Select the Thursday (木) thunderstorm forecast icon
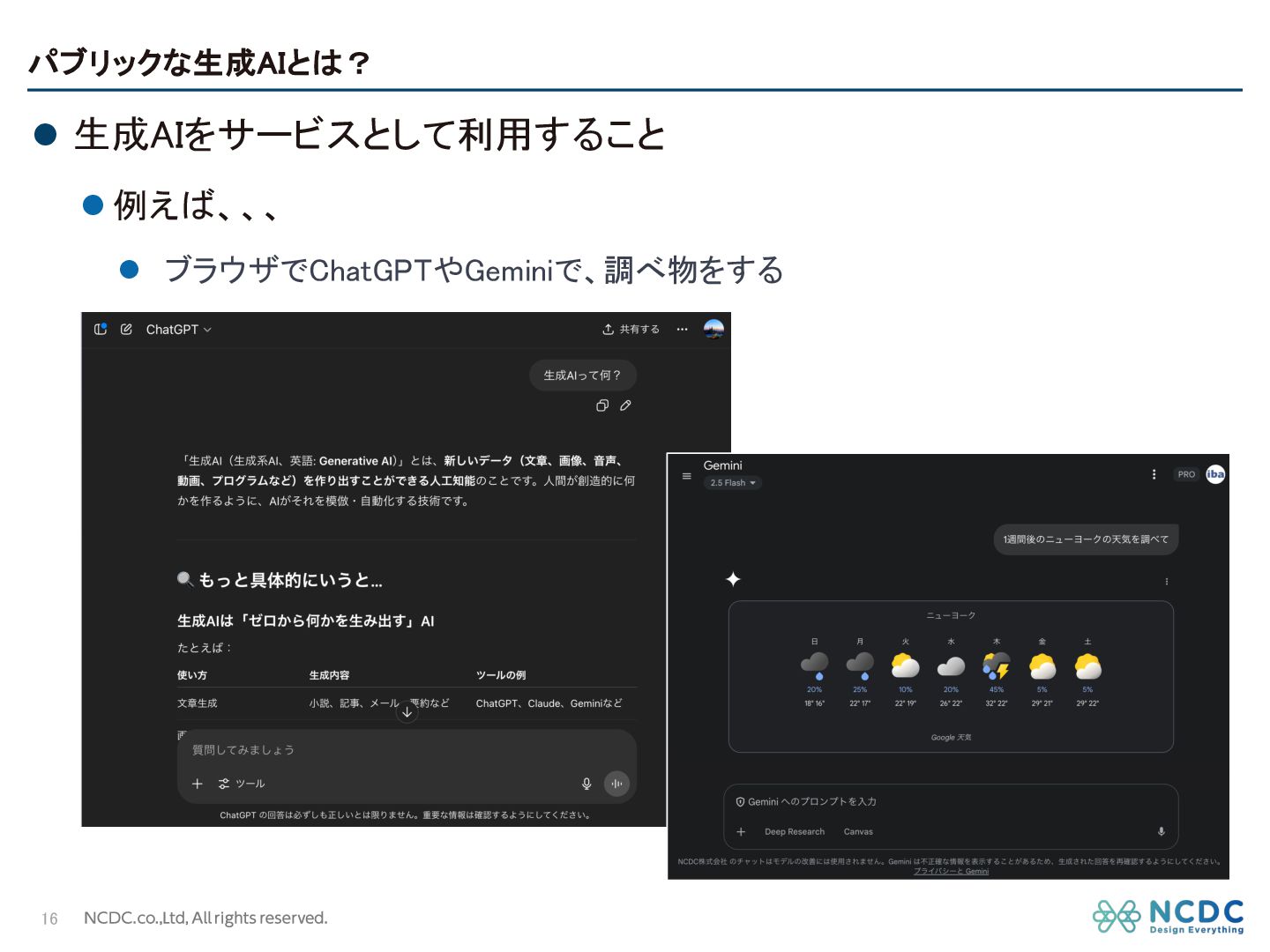Image resolution: width=1270 pixels, height=952 pixels. 997,666
